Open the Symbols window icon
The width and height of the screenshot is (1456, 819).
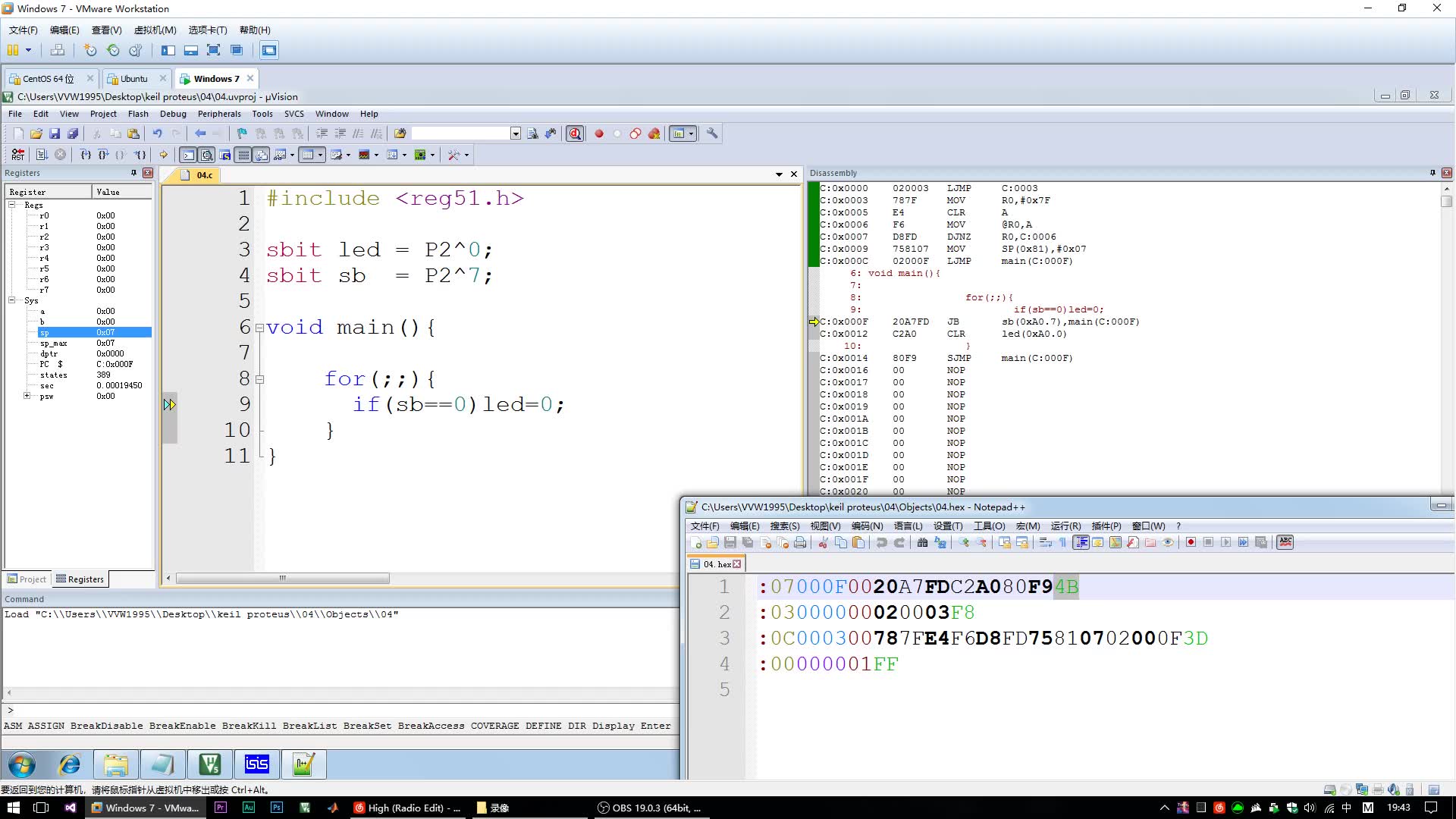point(225,155)
